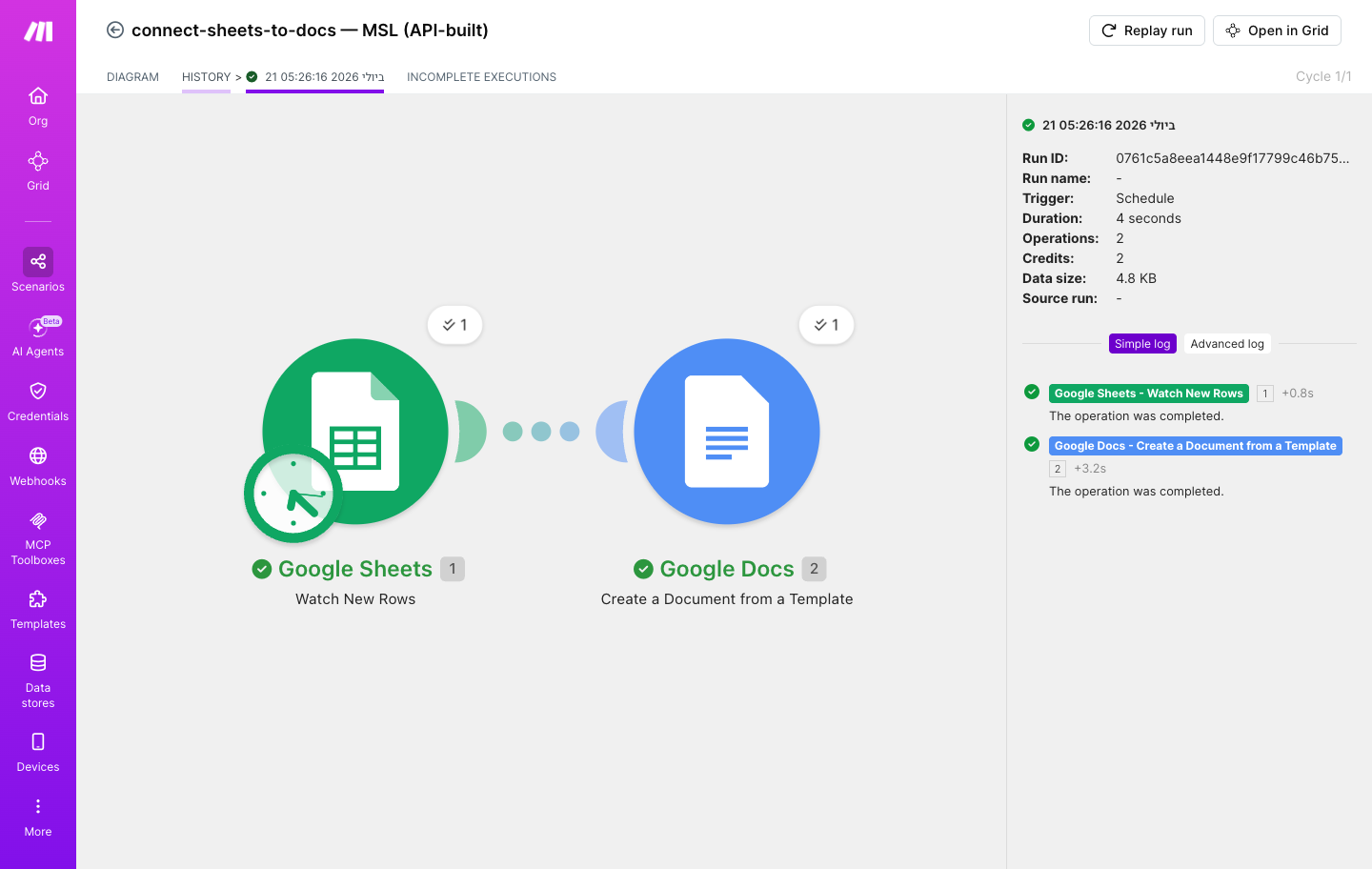This screenshot has height=869, width=1372.
Task: Click the truncated Run ID value
Action: point(1233,158)
